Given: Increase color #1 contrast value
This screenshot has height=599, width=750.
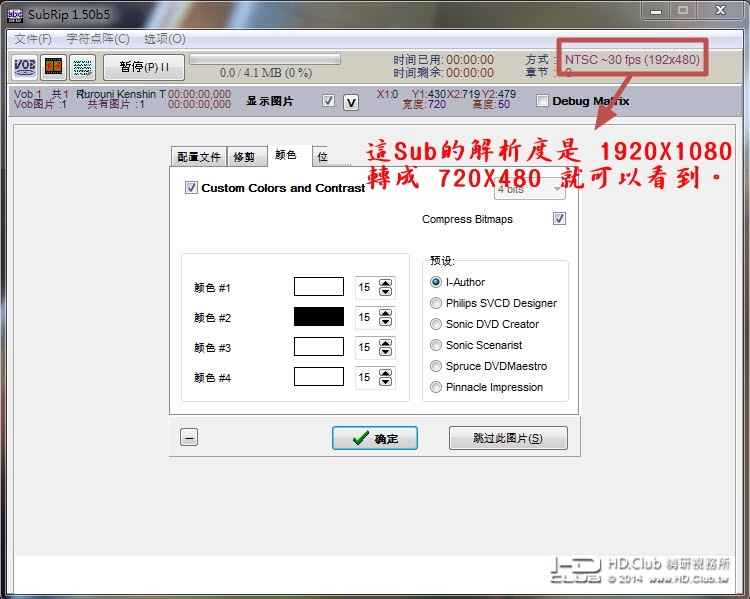Looking at the screenshot, I should coord(386,283).
